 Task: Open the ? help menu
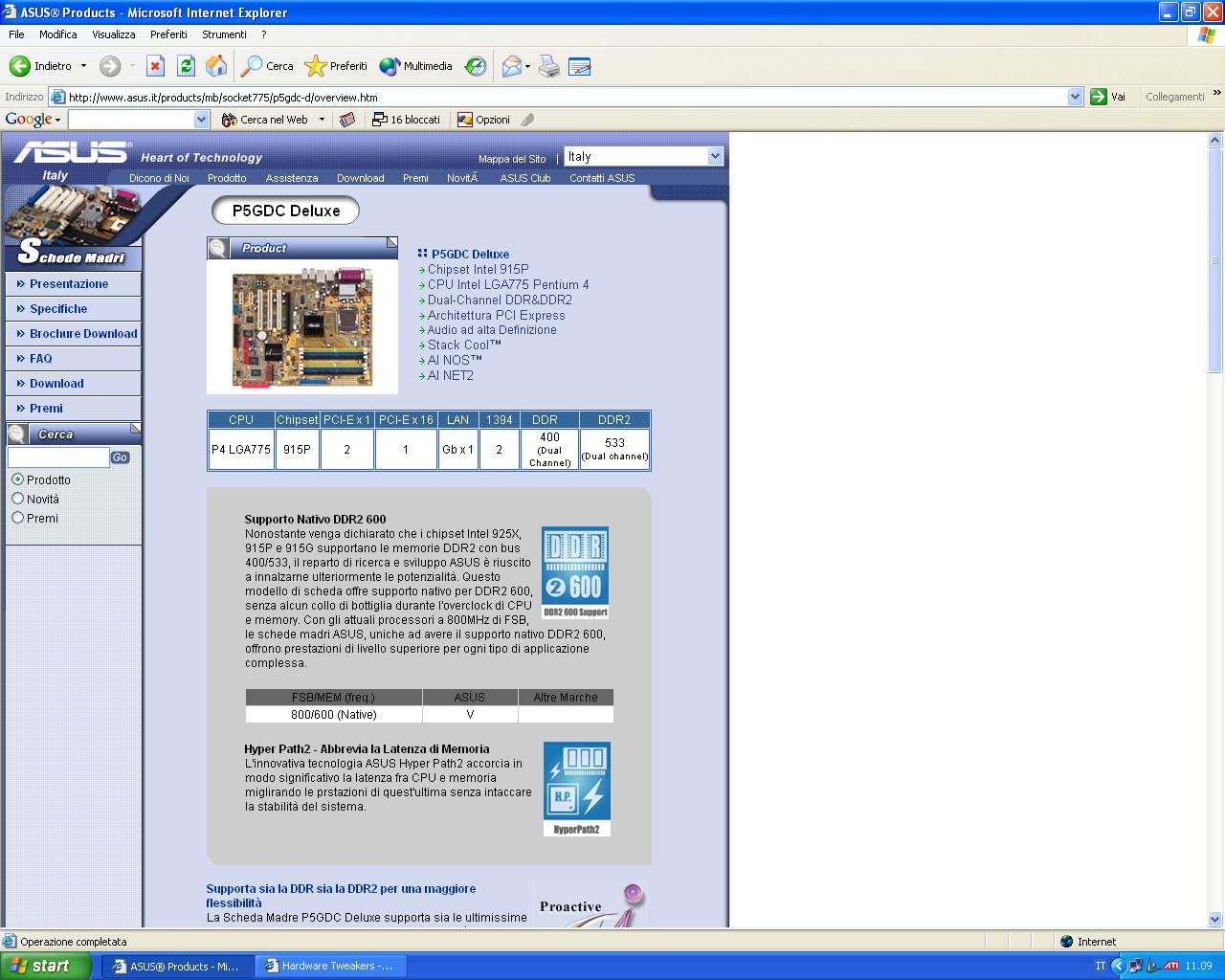pos(264,34)
